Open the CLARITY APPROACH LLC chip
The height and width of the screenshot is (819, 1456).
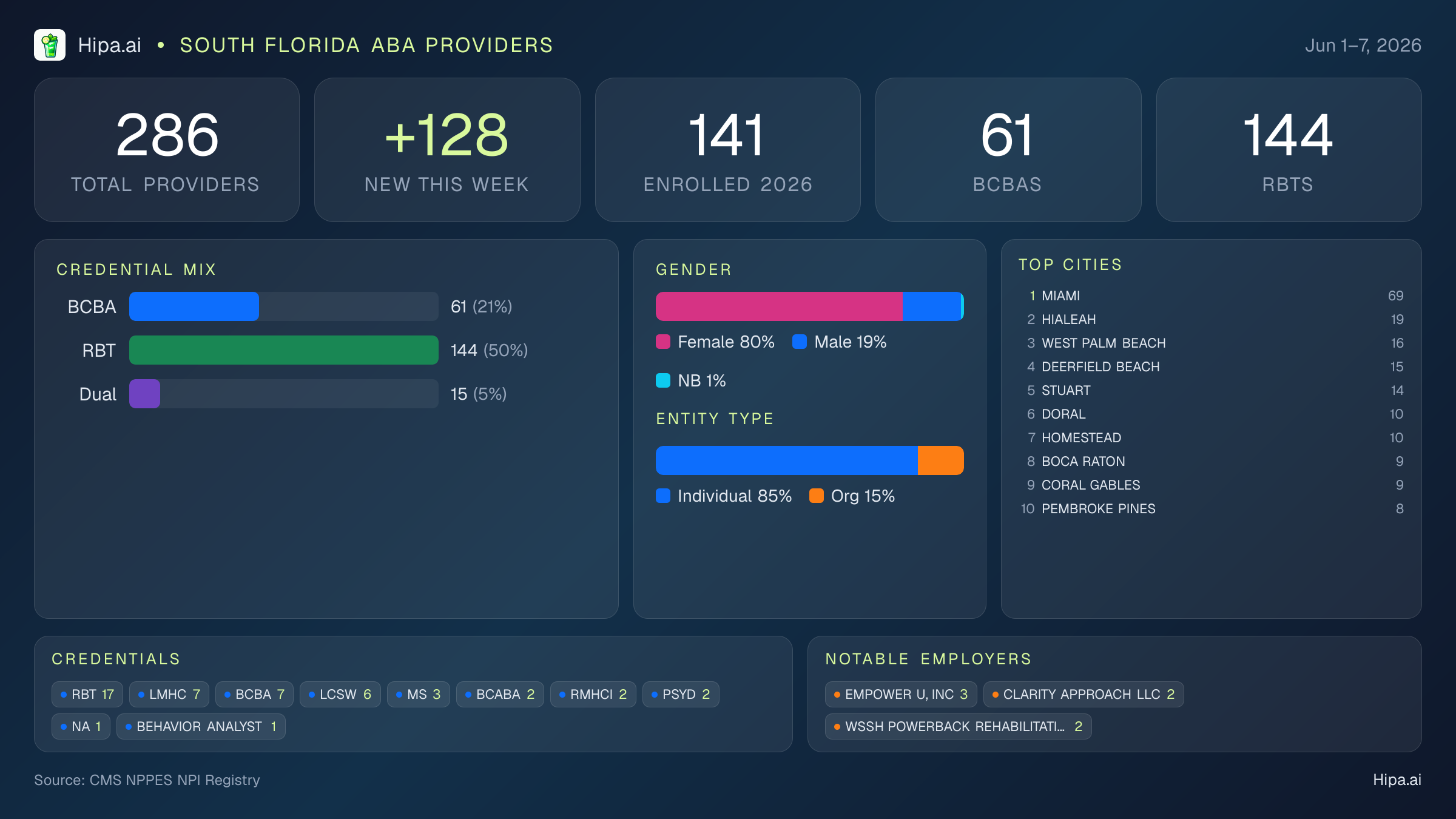pos(1084,694)
